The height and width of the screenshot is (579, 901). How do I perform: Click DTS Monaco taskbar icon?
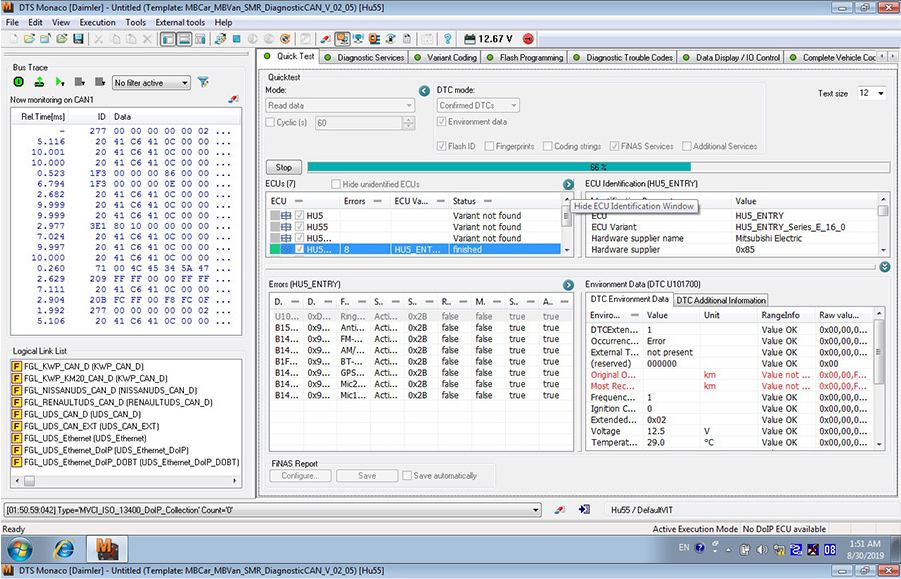[x=107, y=550]
